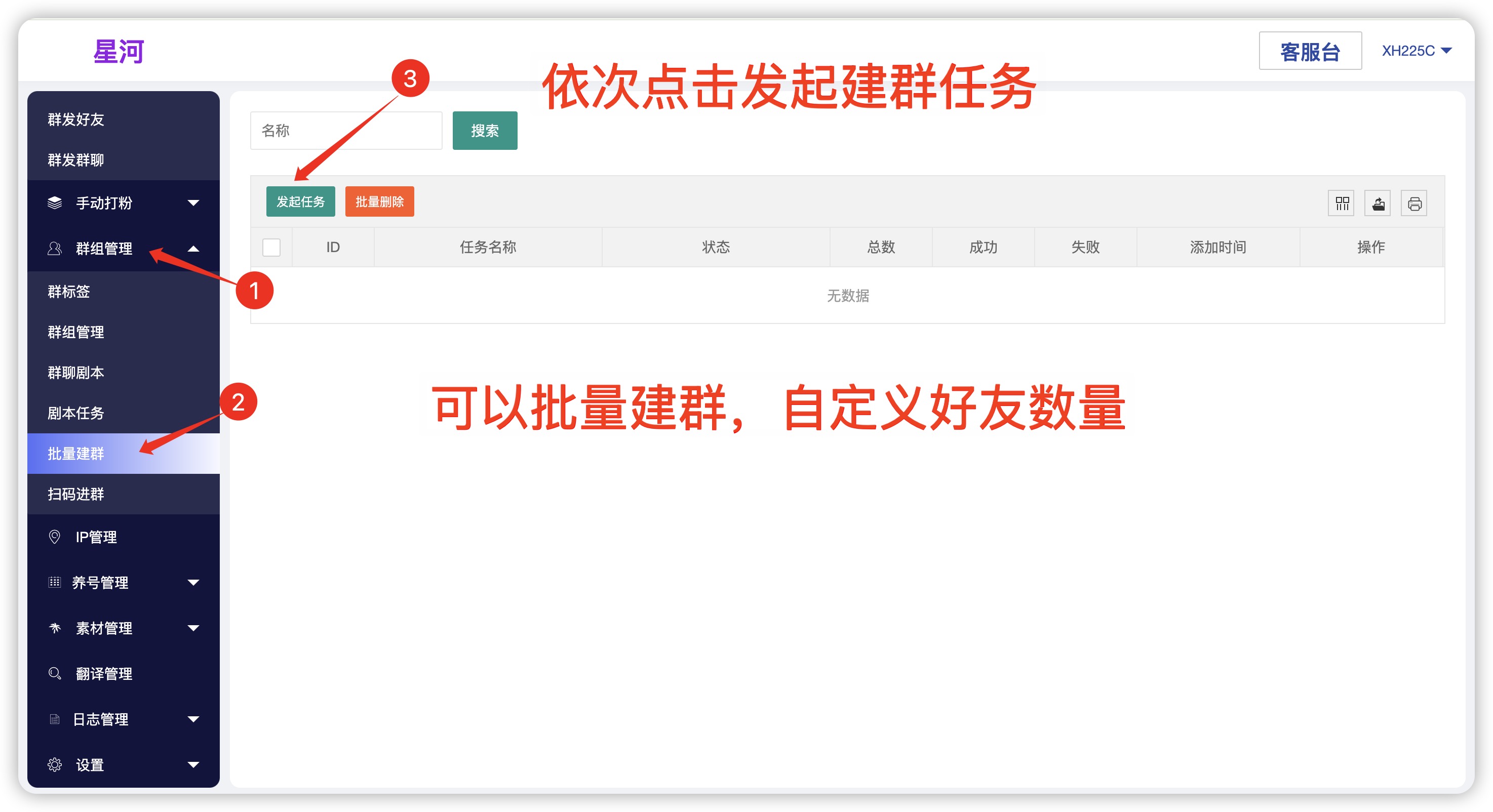Click the 设置 gear icon
The image size is (1493, 812).
tap(55, 764)
